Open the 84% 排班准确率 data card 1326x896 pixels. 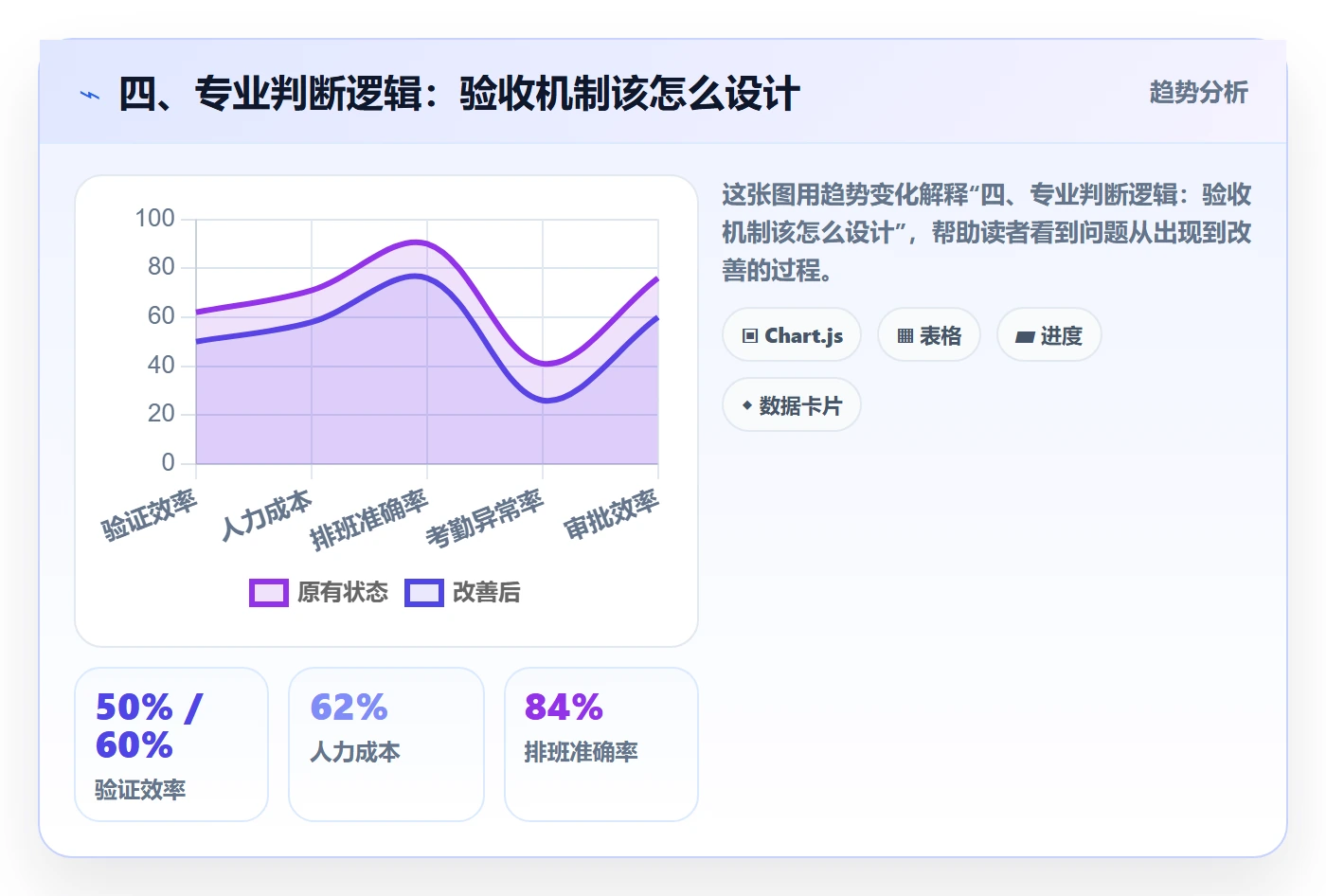point(601,744)
